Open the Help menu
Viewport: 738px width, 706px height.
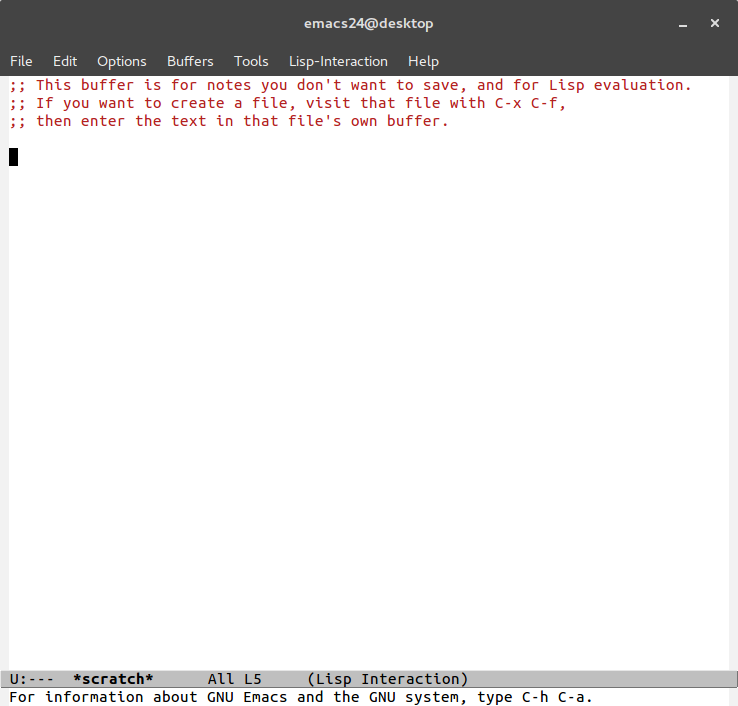coord(423,61)
